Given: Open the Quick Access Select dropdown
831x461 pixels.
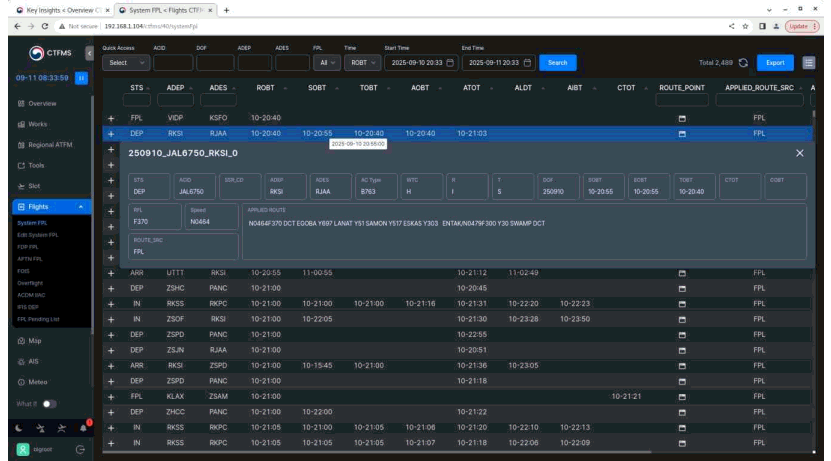Looking at the screenshot, I should pyautogui.click(x=126, y=63).
